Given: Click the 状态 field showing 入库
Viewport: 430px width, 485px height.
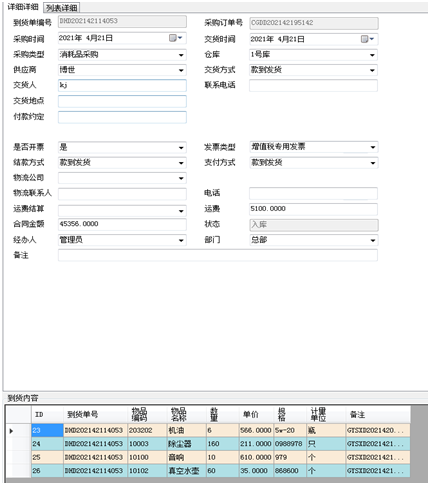Looking at the screenshot, I should point(314,225).
